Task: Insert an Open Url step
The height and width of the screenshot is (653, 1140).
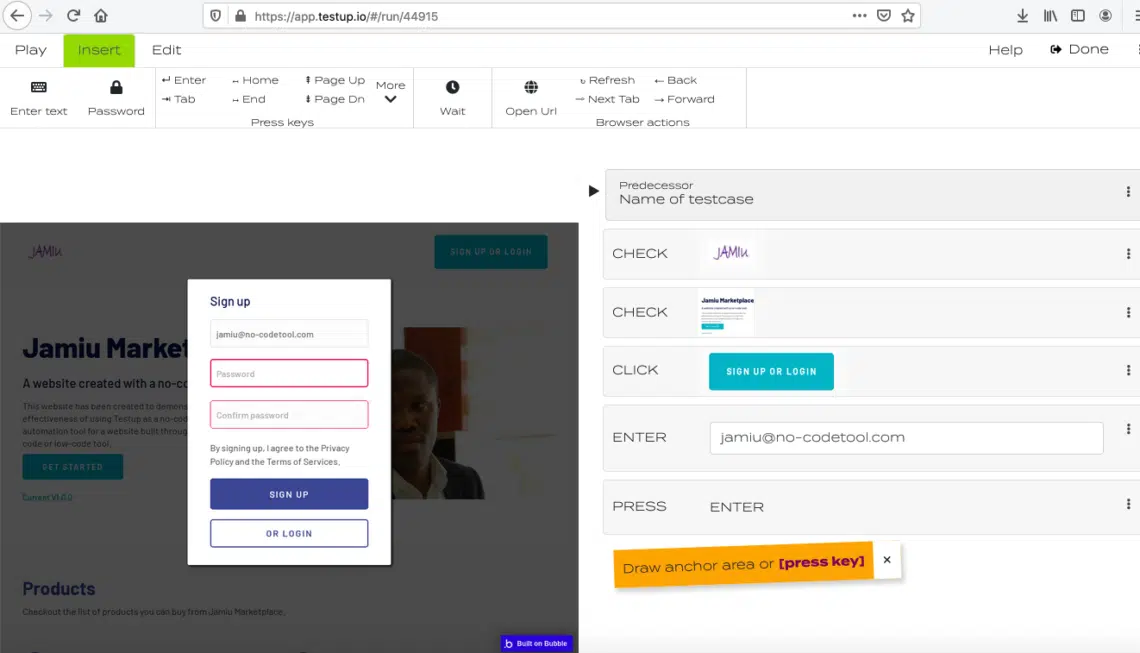Action: coord(531,98)
